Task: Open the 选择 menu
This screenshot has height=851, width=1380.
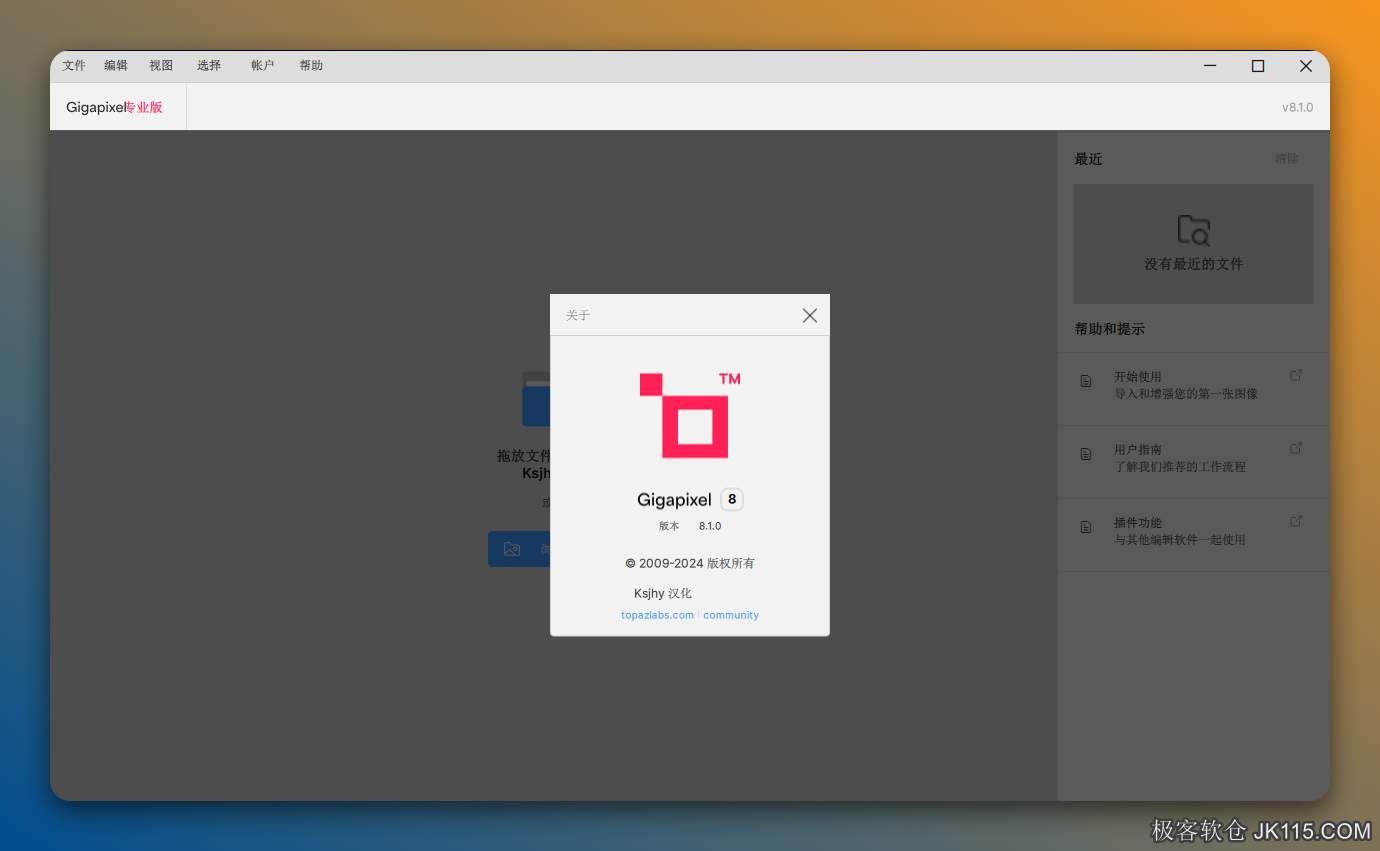Action: (209, 65)
